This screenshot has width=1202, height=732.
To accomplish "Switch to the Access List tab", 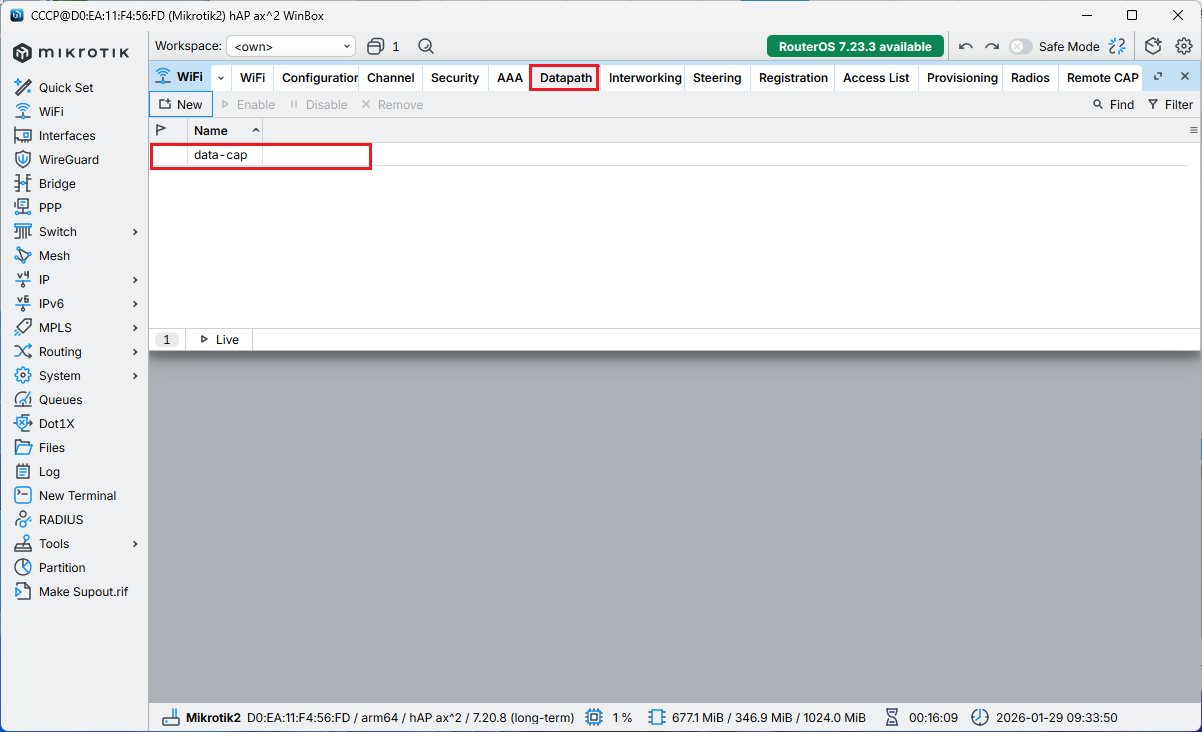I will click(876, 77).
